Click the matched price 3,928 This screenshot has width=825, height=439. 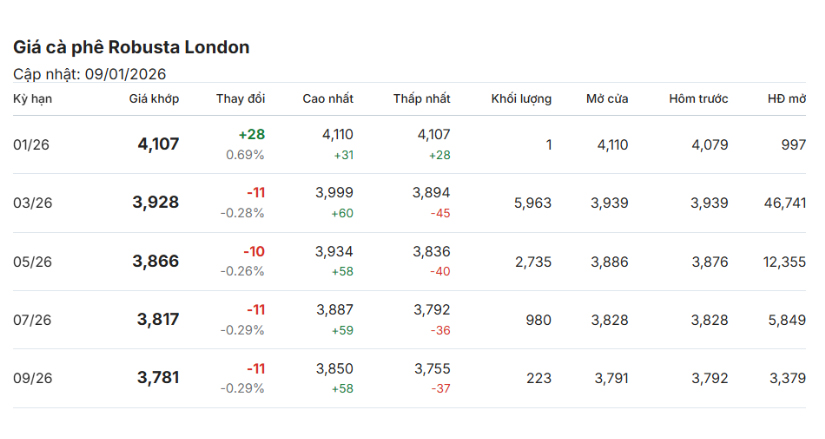[x=155, y=202]
